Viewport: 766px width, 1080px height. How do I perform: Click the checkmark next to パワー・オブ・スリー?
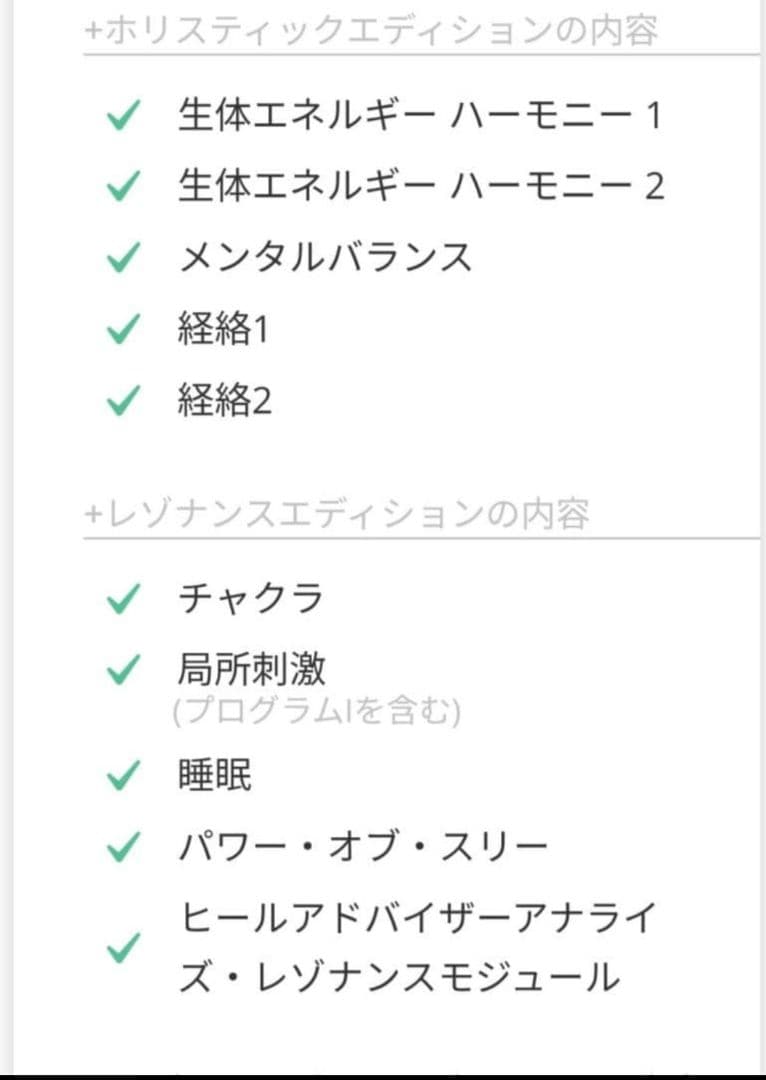coord(121,848)
